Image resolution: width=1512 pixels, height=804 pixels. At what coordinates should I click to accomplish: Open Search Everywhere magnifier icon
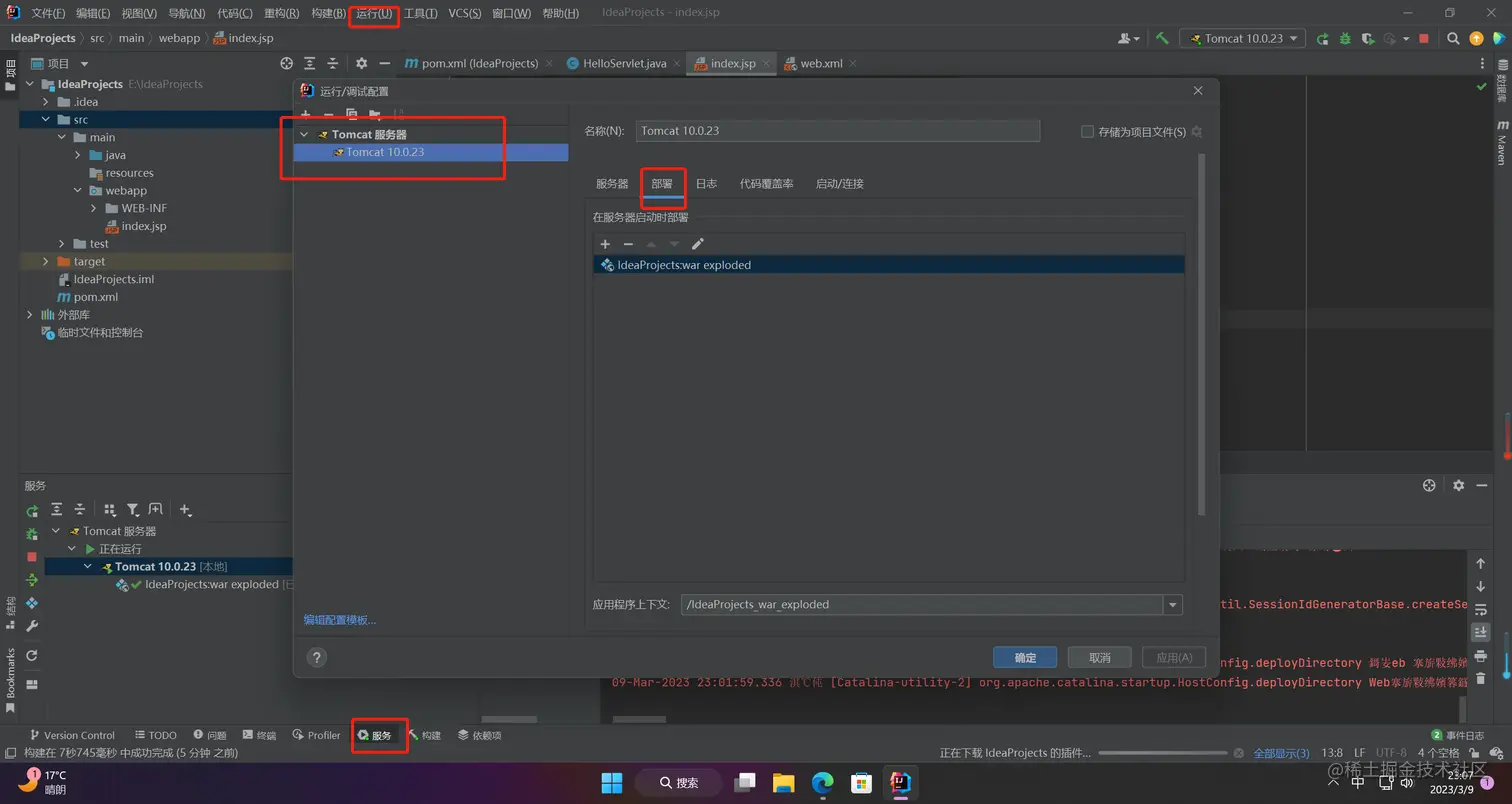[1453, 38]
